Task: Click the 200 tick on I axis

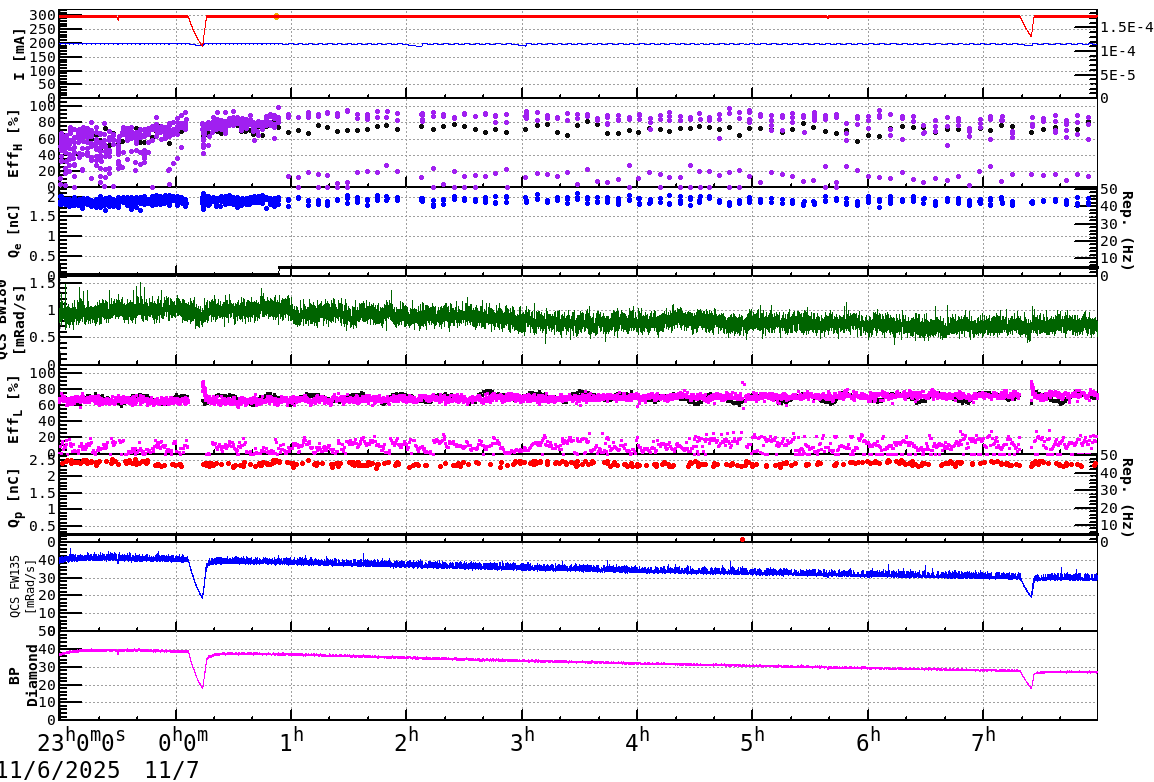Action: 44,43
